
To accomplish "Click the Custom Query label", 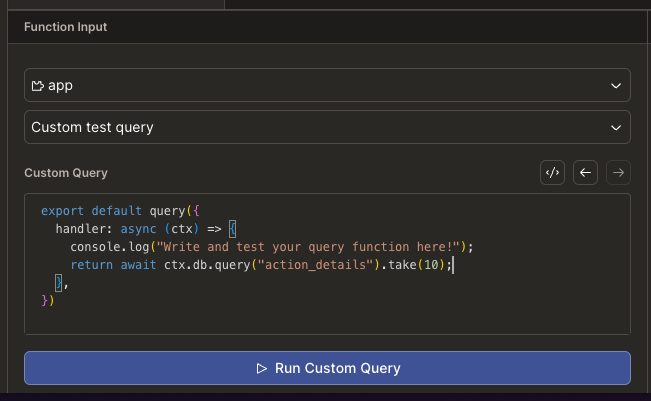I will [66, 173].
